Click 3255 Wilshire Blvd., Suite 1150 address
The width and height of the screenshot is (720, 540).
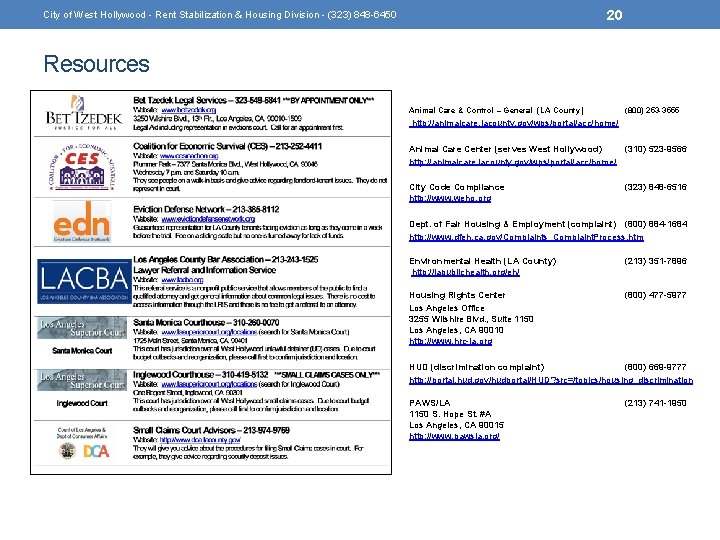[471, 319]
